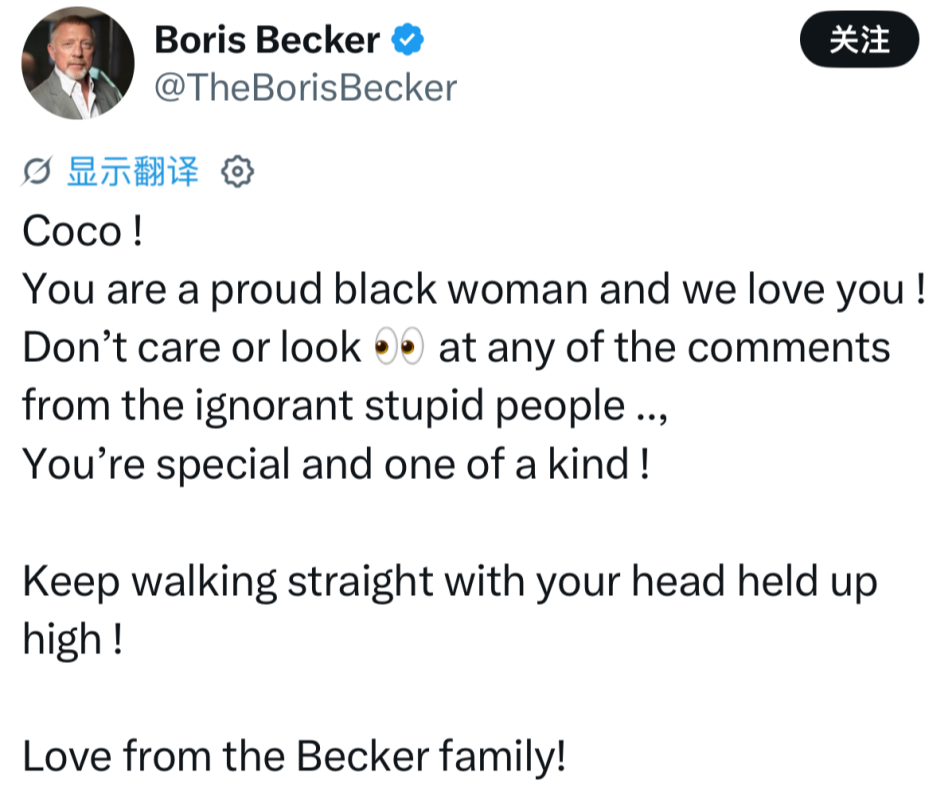
Task: Click the 'Keep walking straight' sentence
Action: point(450,582)
